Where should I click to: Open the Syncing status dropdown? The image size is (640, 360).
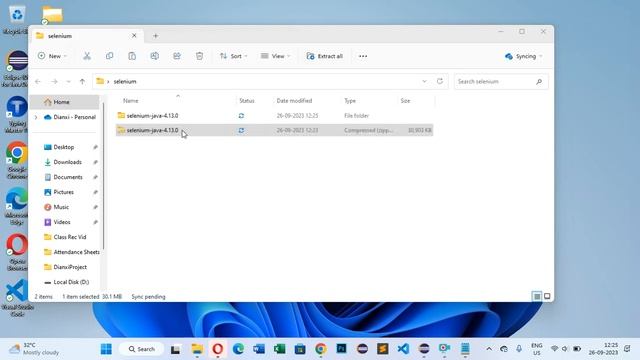point(524,56)
